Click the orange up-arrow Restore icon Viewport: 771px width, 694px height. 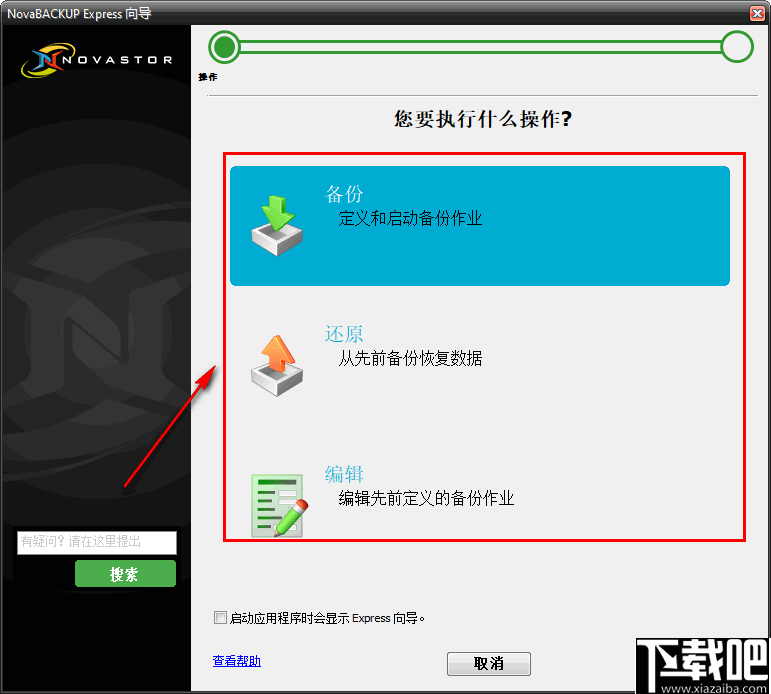(x=277, y=365)
